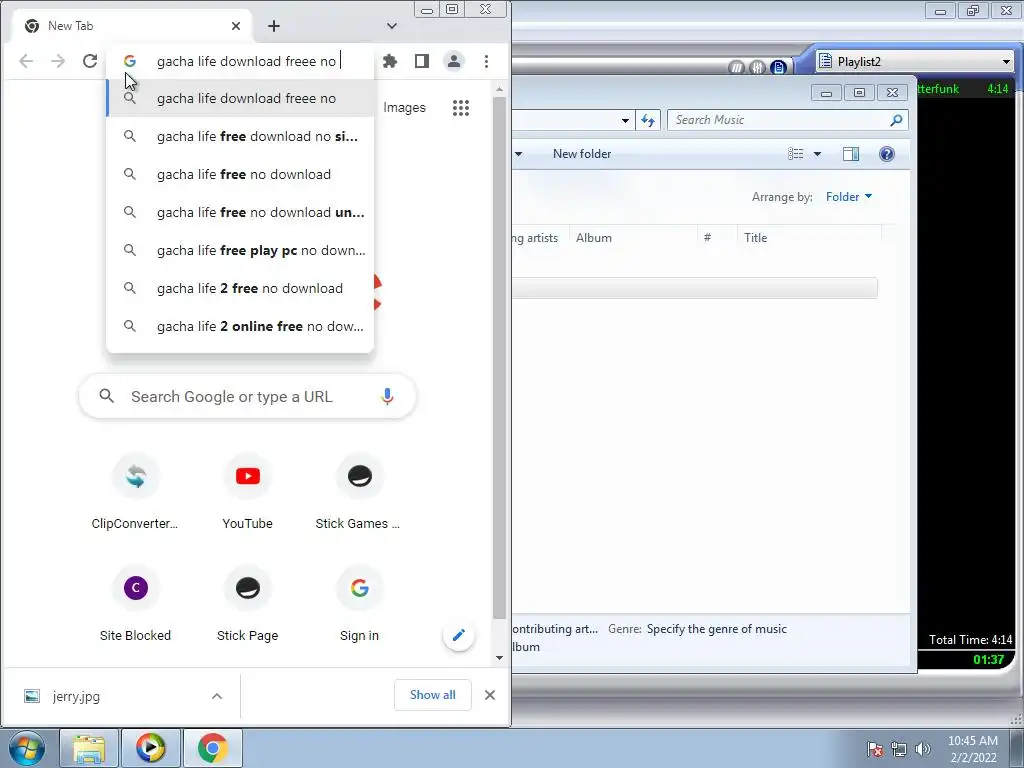This screenshot has width=1024, height=768.
Task: Select suggestion "gacha life free download no si..."
Action: [x=240, y=136]
